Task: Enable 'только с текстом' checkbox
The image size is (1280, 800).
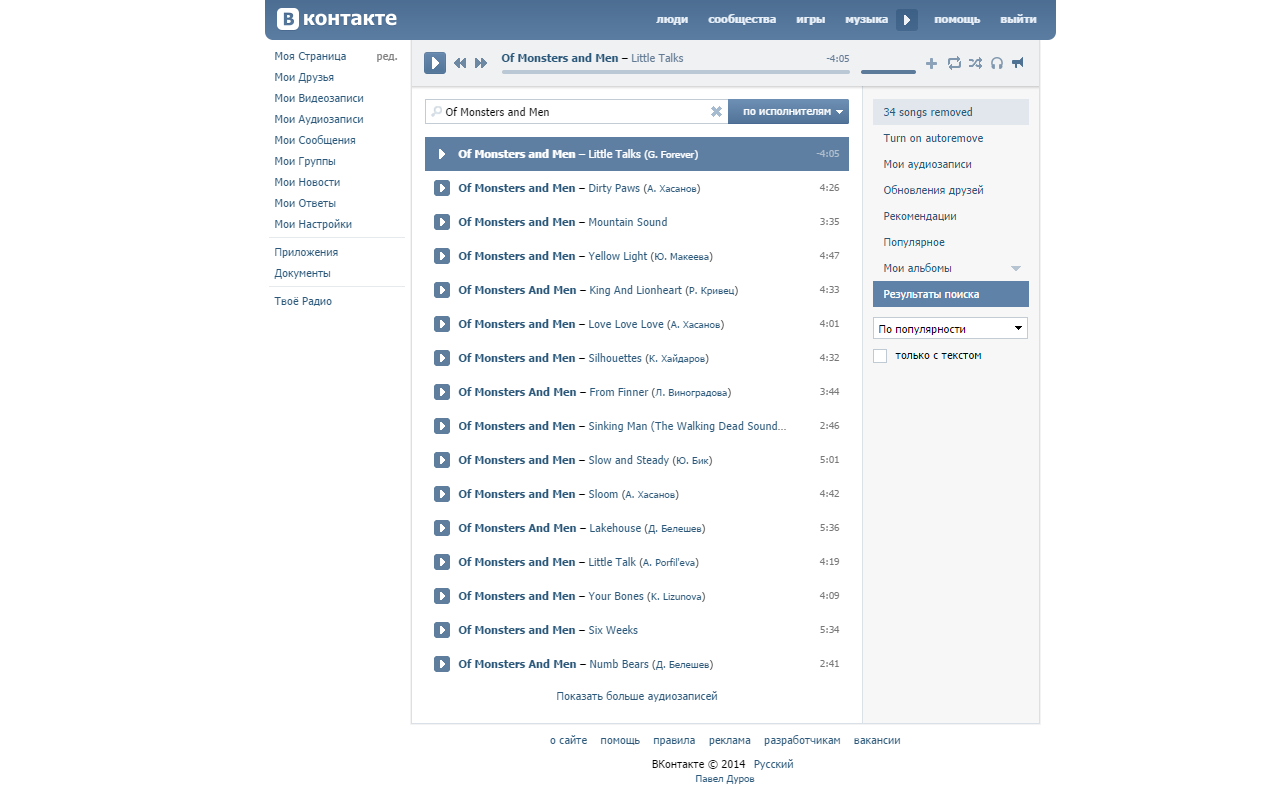Action: [x=880, y=356]
